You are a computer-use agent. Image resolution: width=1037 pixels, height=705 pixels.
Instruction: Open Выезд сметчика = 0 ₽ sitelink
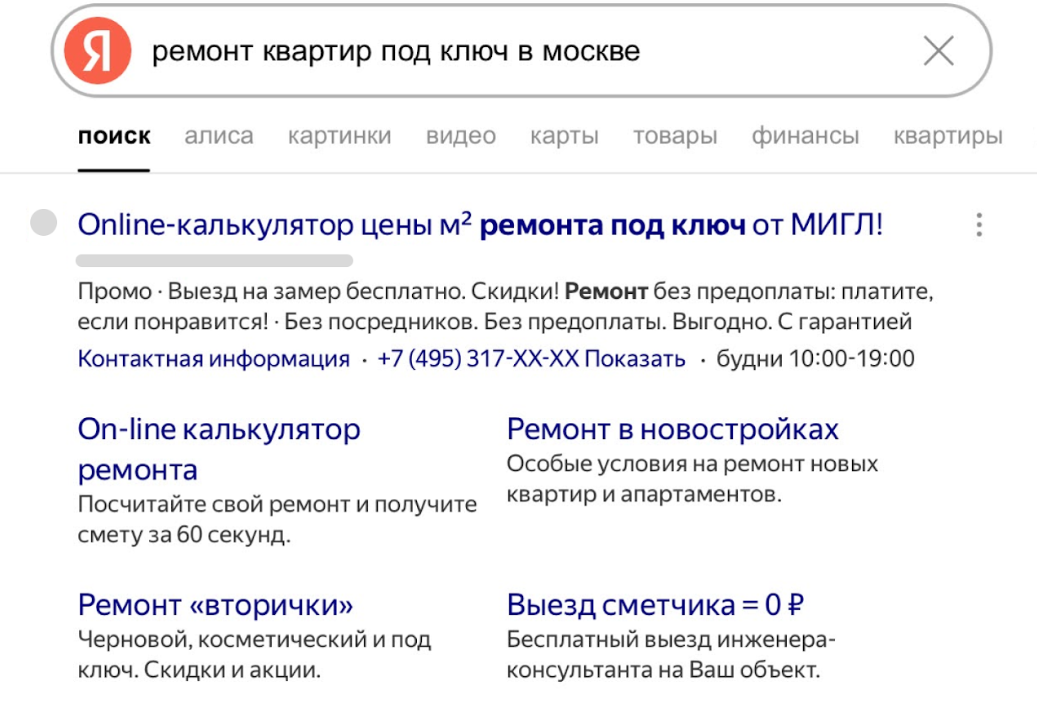click(655, 604)
